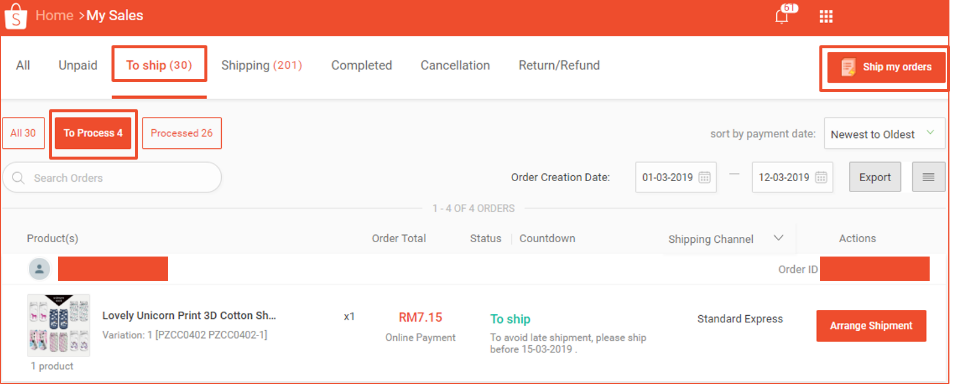Open the Newest to Oldest sort dropdown

point(885,133)
